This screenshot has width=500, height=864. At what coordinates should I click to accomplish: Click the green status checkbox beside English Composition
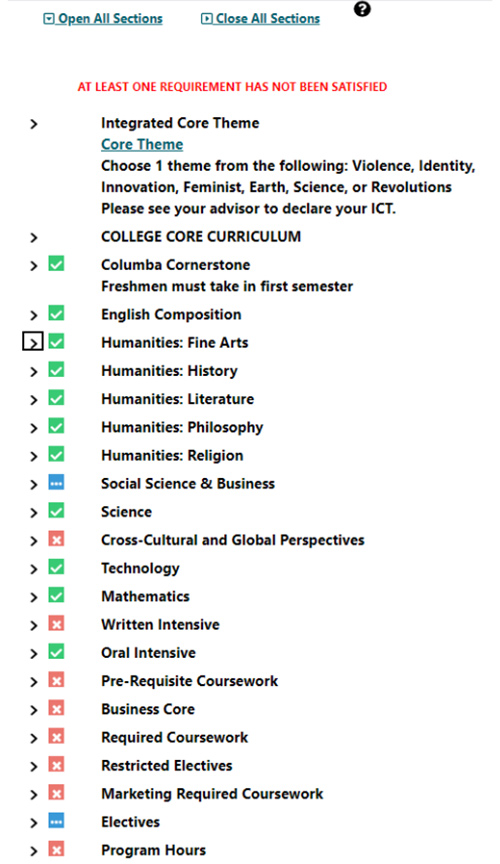click(56, 313)
